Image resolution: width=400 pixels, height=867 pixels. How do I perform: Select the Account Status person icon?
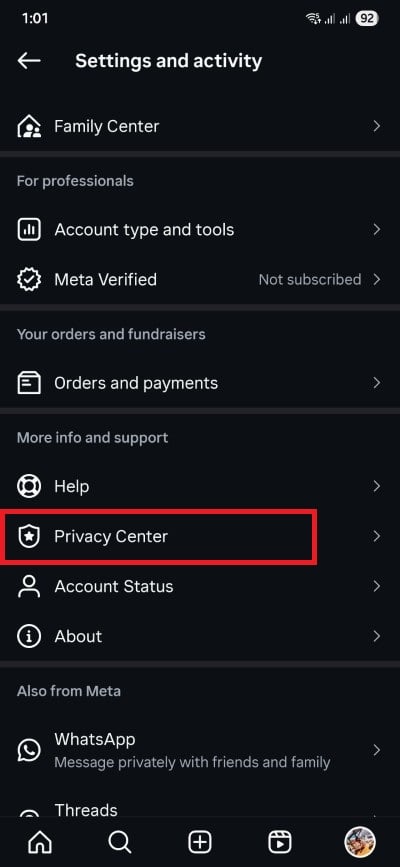29,586
